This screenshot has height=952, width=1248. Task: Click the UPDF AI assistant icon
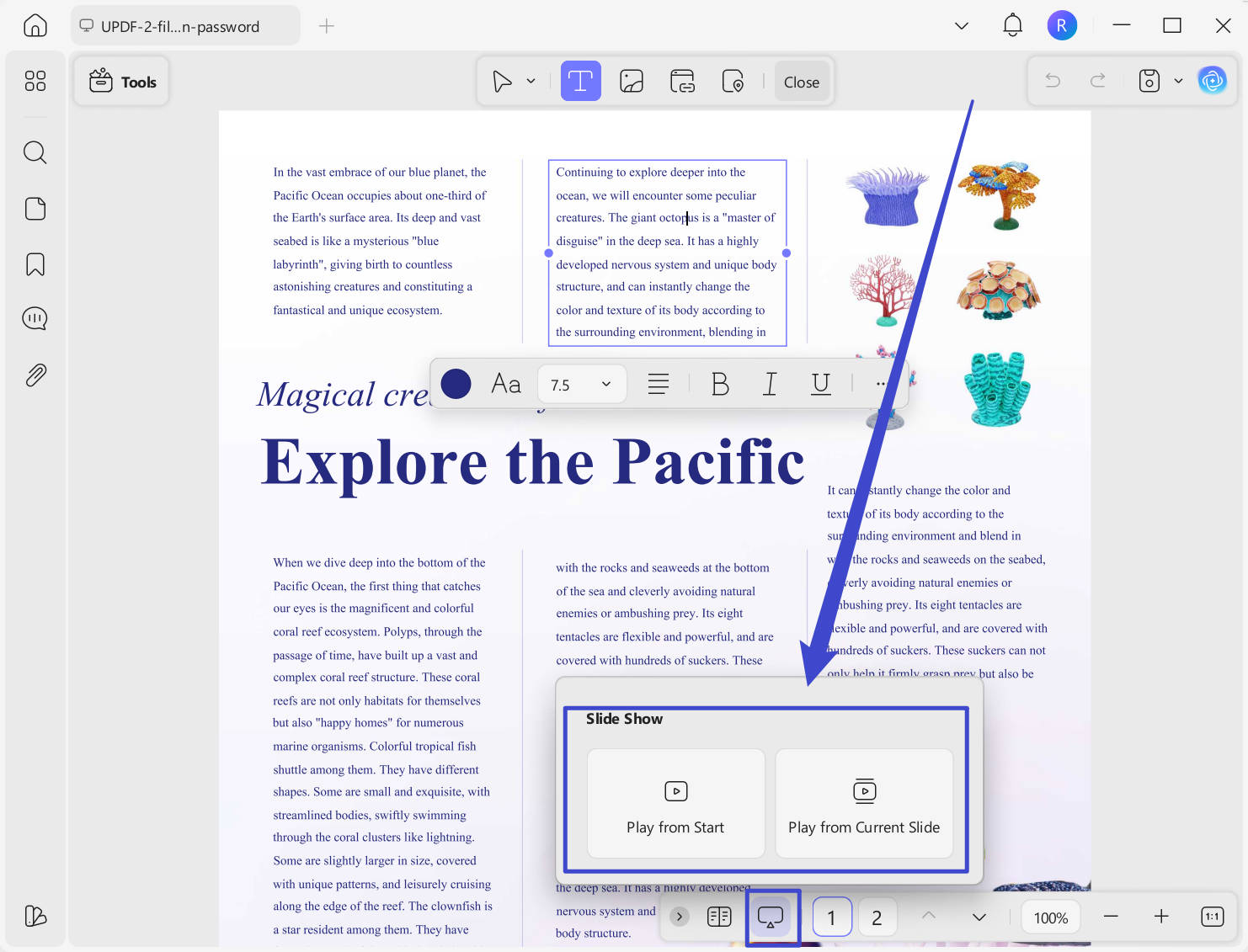1212,81
